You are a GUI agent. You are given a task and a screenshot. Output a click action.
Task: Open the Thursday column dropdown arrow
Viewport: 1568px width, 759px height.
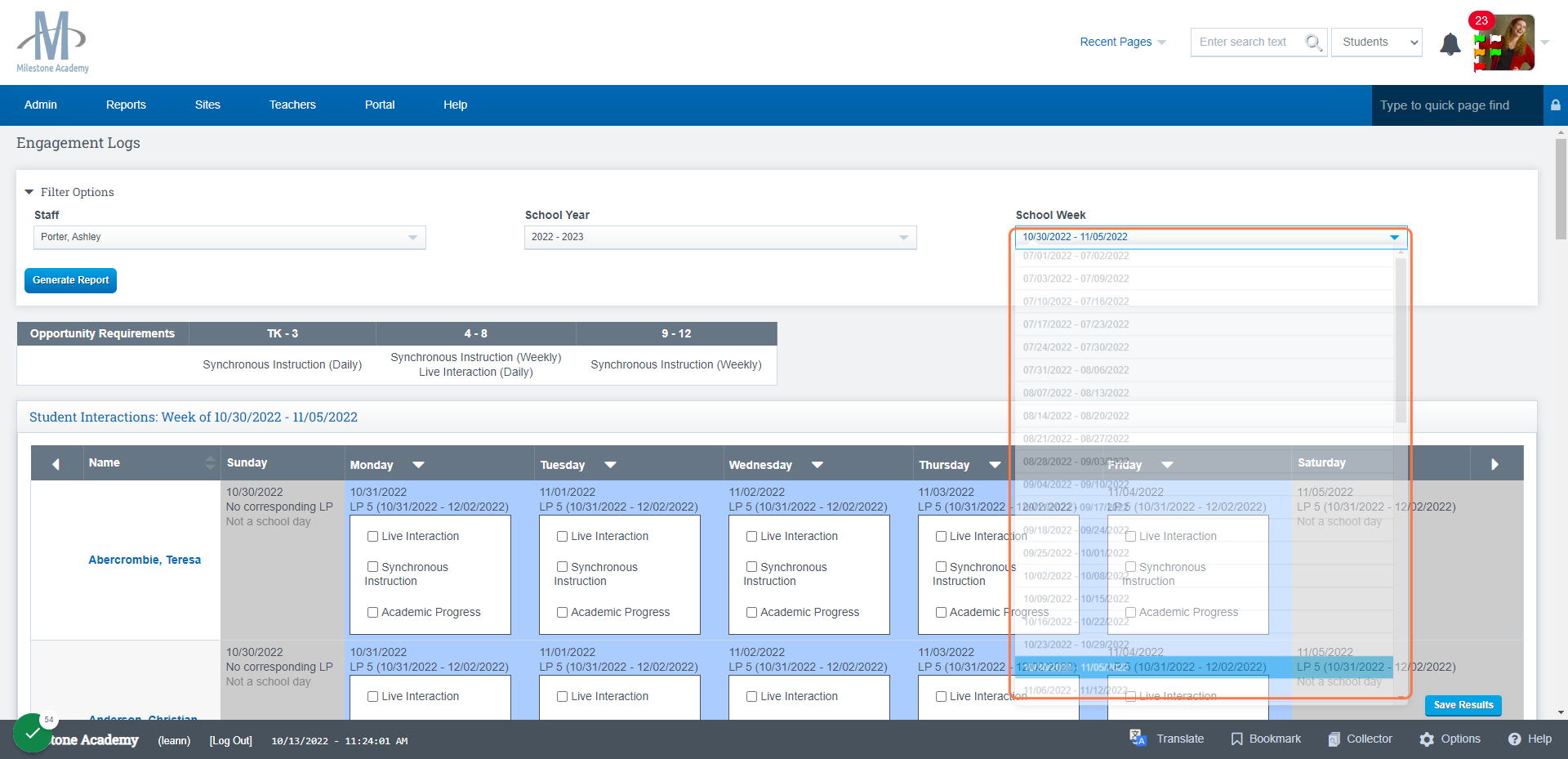pos(995,465)
